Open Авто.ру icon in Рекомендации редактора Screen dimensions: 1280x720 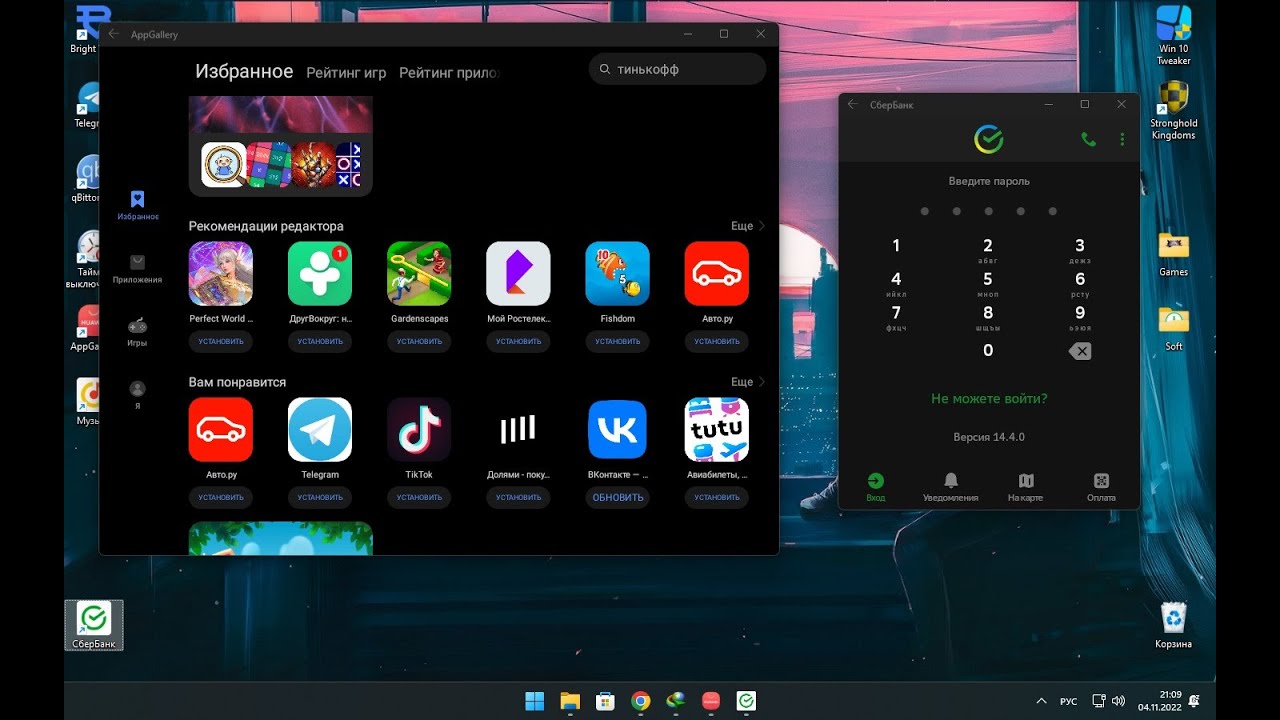(717, 273)
